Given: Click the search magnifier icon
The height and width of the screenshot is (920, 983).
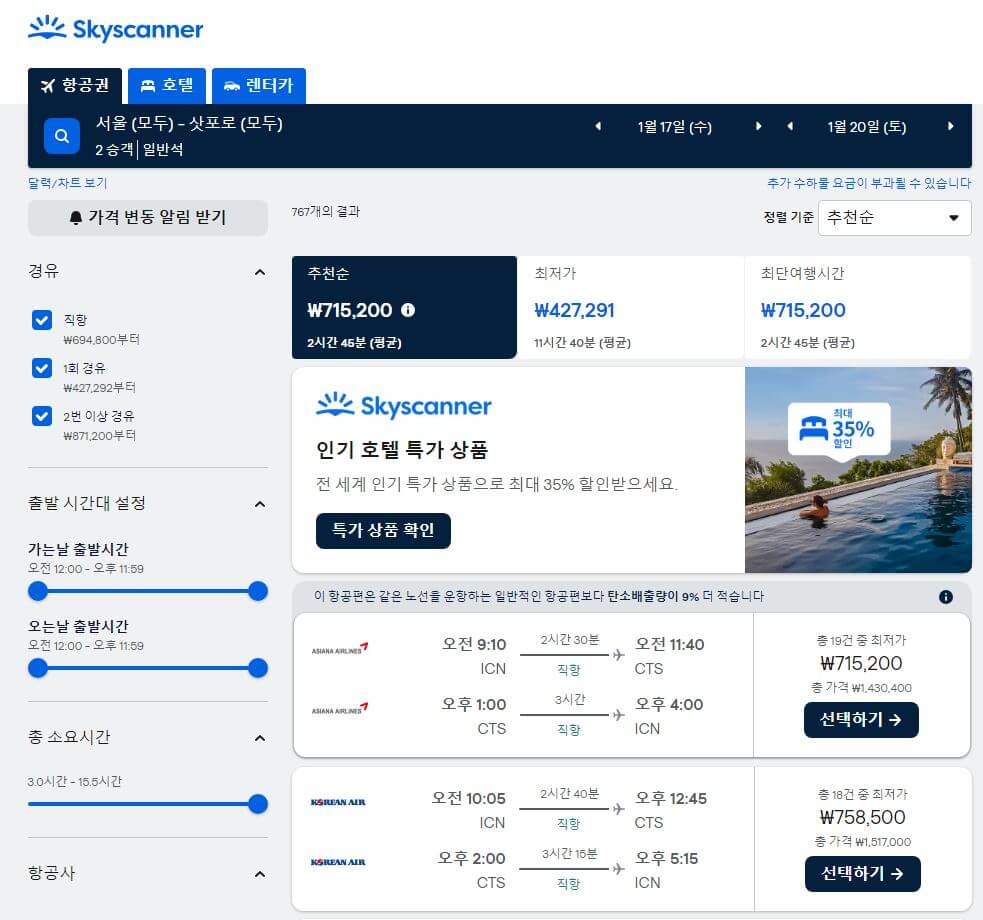Looking at the screenshot, I should click(61, 136).
